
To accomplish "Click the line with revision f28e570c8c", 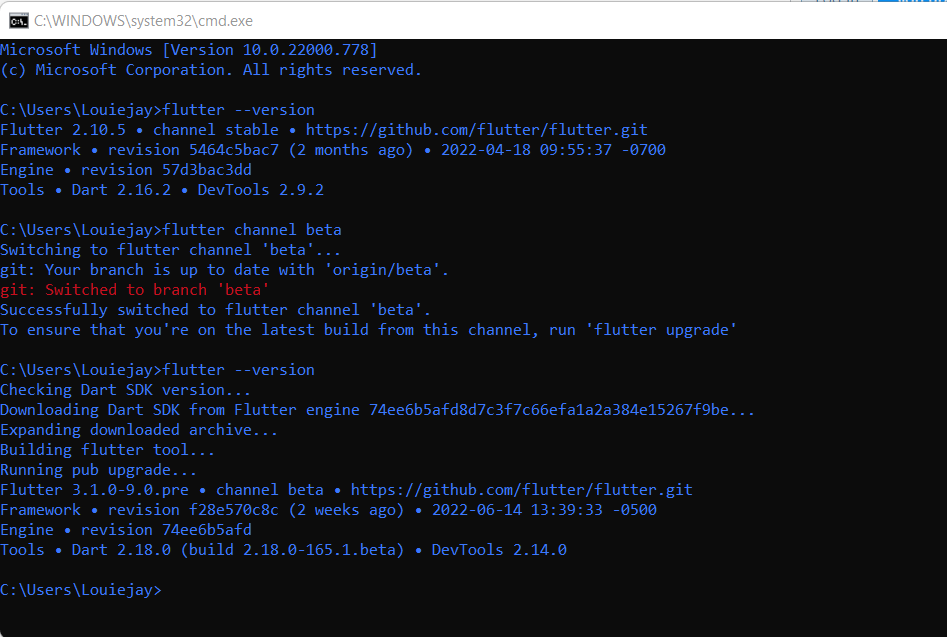I will click(x=329, y=510).
